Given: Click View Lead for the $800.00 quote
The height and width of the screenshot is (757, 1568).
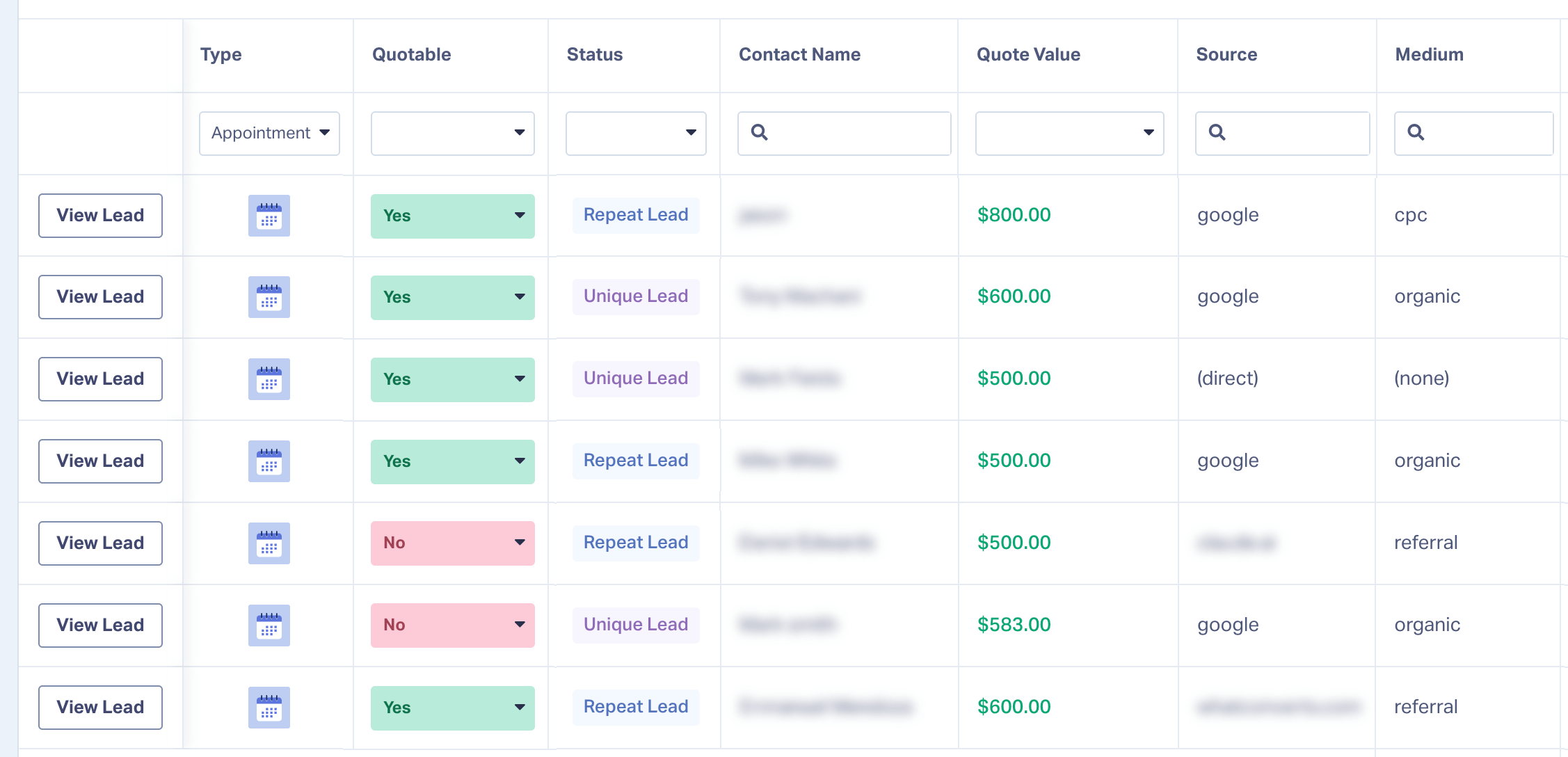Looking at the screenshot, I should [100, 216].
